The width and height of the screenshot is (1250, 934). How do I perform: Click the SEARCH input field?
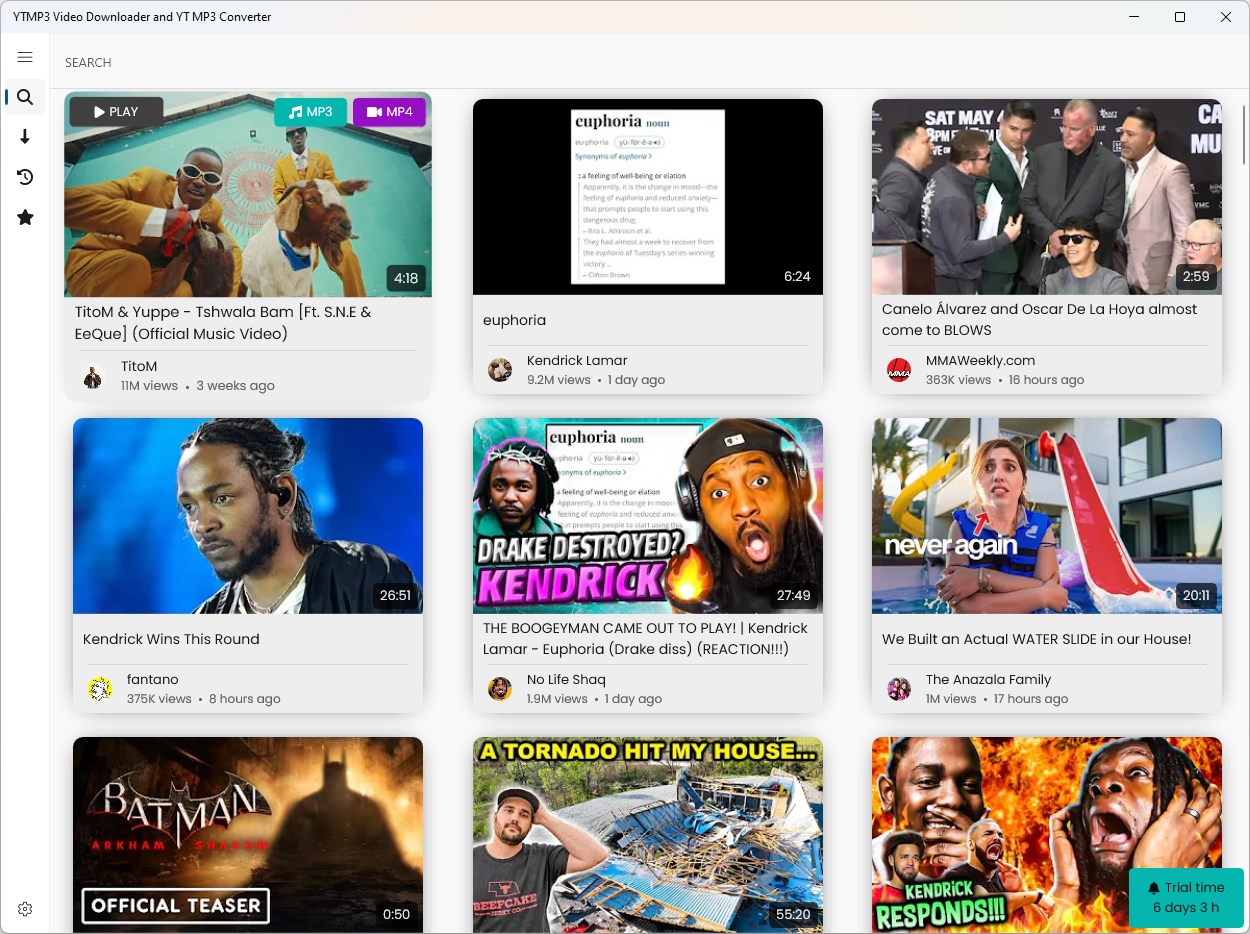[650, 62]
